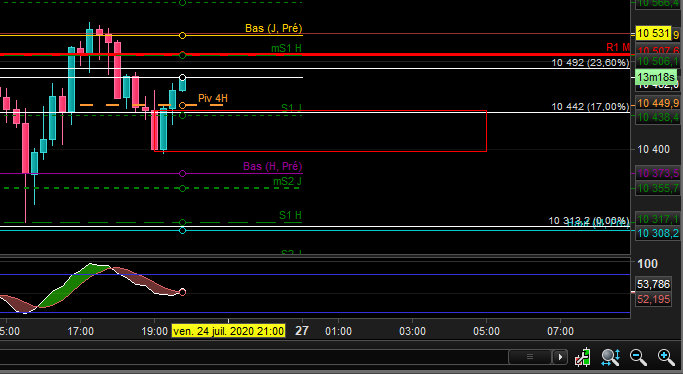Screen dimensions: 683x374
Task: Select the cyan circle handle on the bottom line
Action: [x=183, y=230]
